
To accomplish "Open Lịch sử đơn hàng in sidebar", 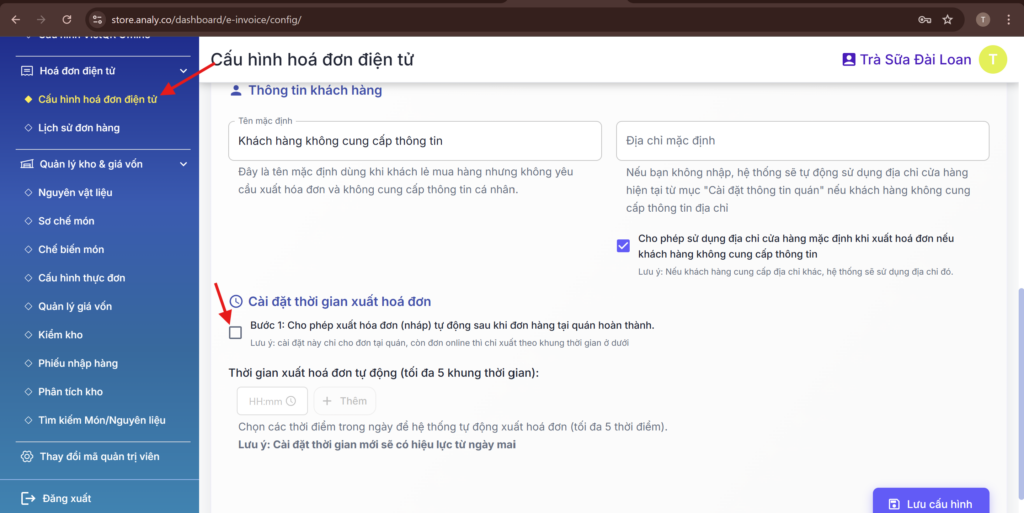I will tap(79, 128).
